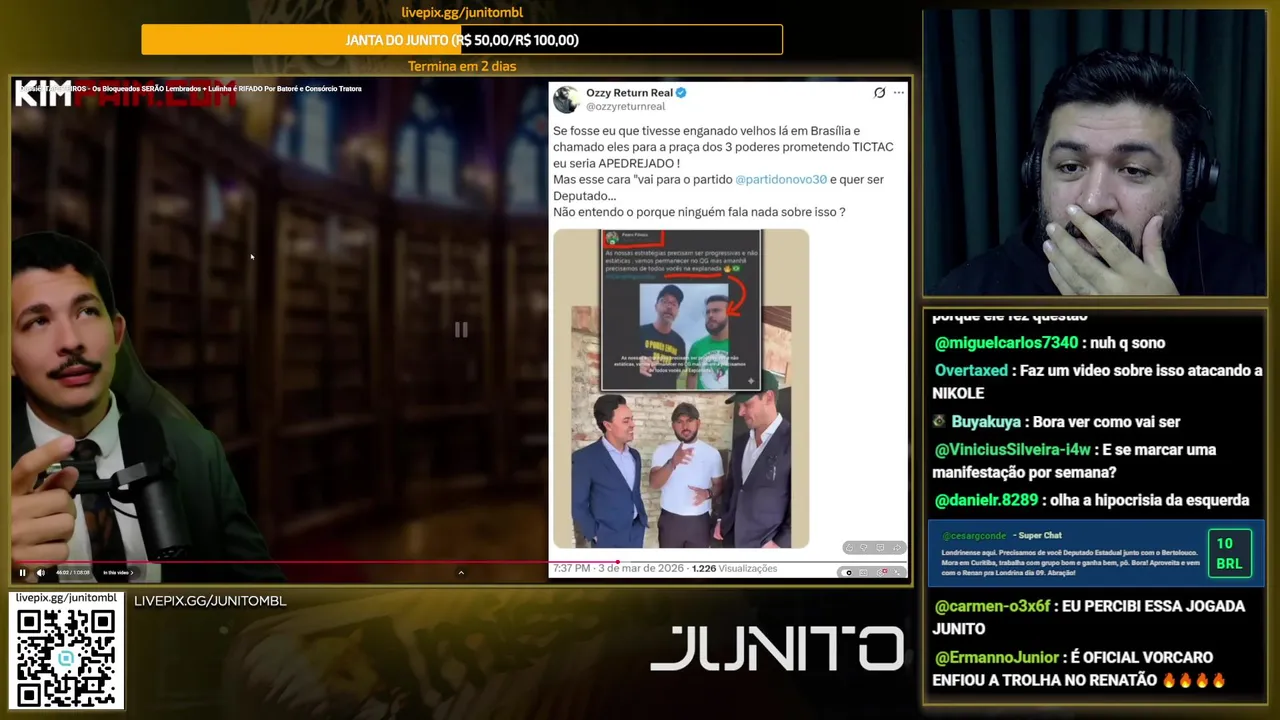Click the 1.226 Visualizações view count
This screenshot has width=1280, height=720.
[x=734, y=568]
